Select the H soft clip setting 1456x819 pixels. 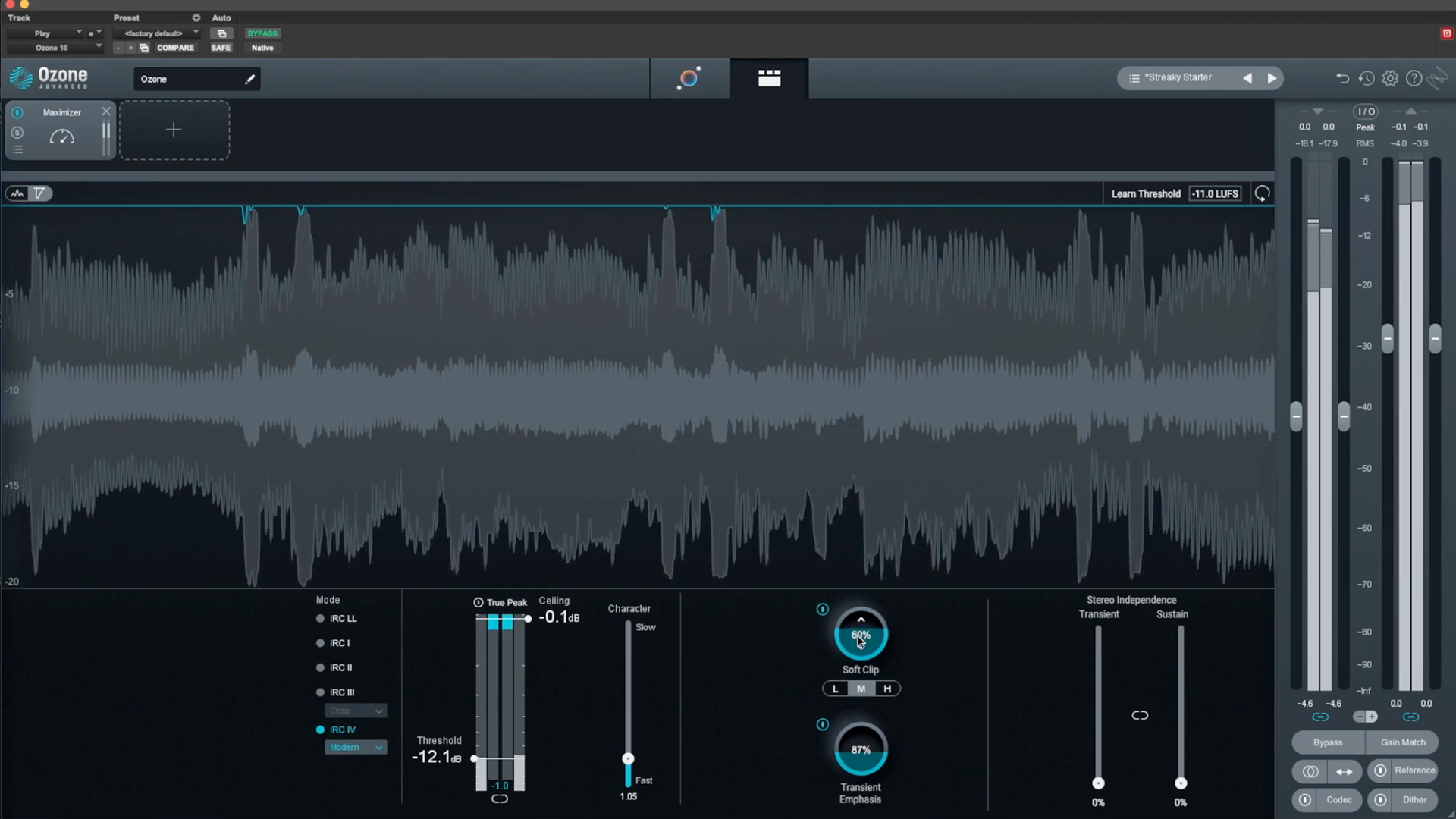click(x=886, y=689)
